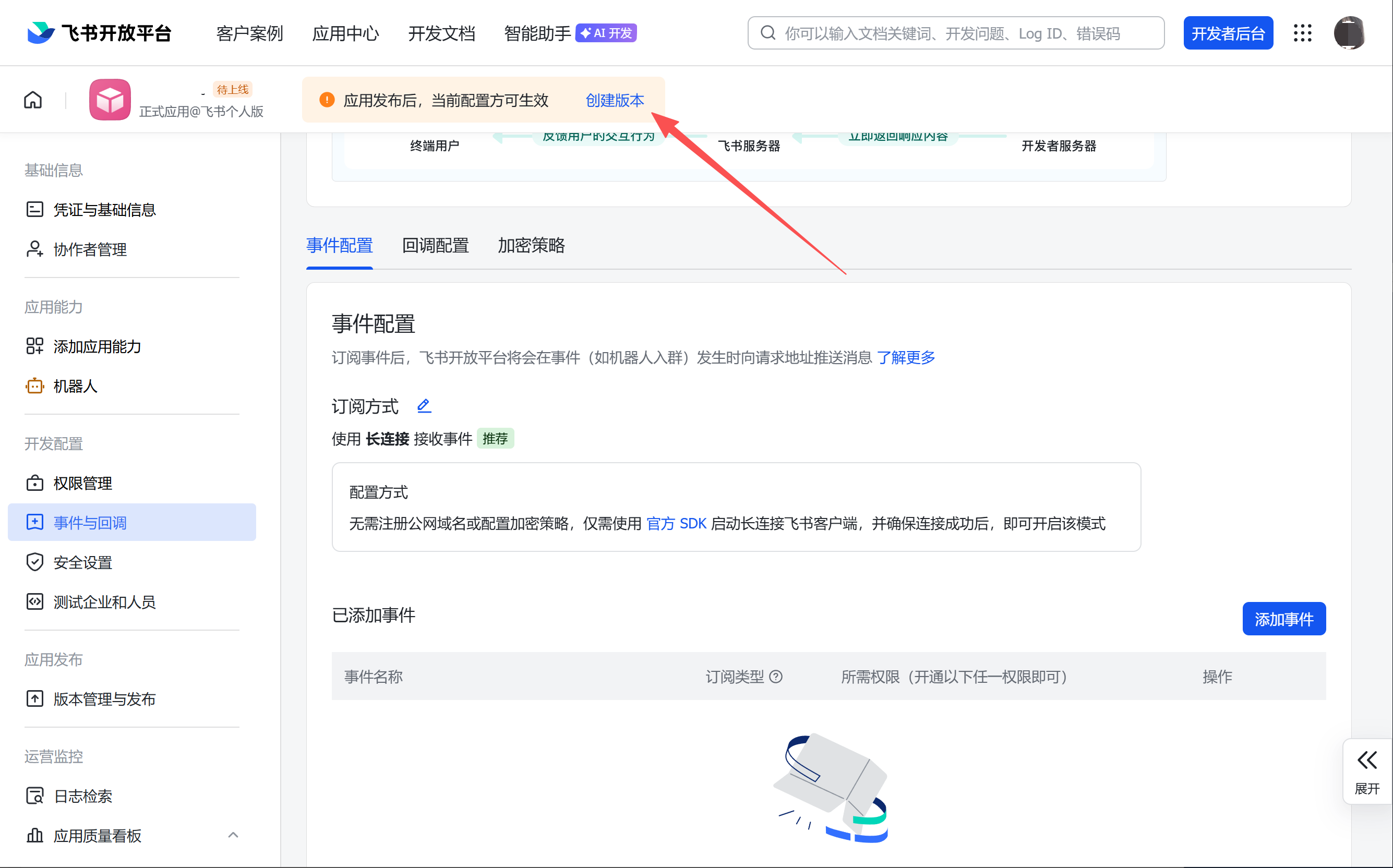The image size is (1393, 868).
Task: Click the user avatar at top right
Action: point(1349,33)
